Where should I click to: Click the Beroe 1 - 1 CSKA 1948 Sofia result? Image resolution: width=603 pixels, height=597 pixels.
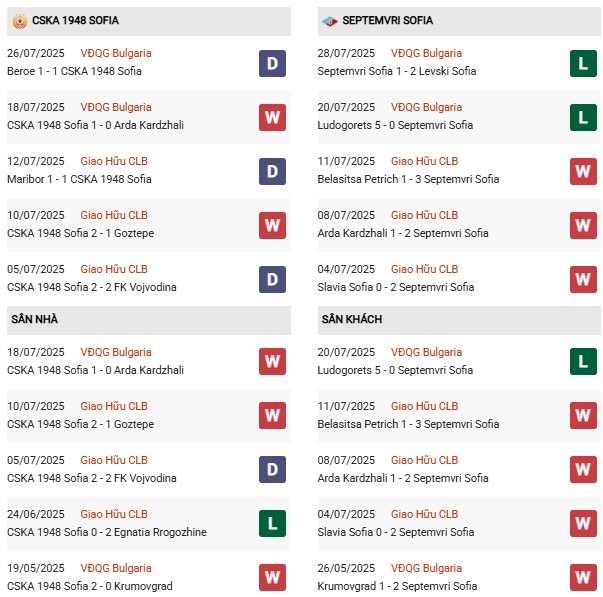[75, 72]
